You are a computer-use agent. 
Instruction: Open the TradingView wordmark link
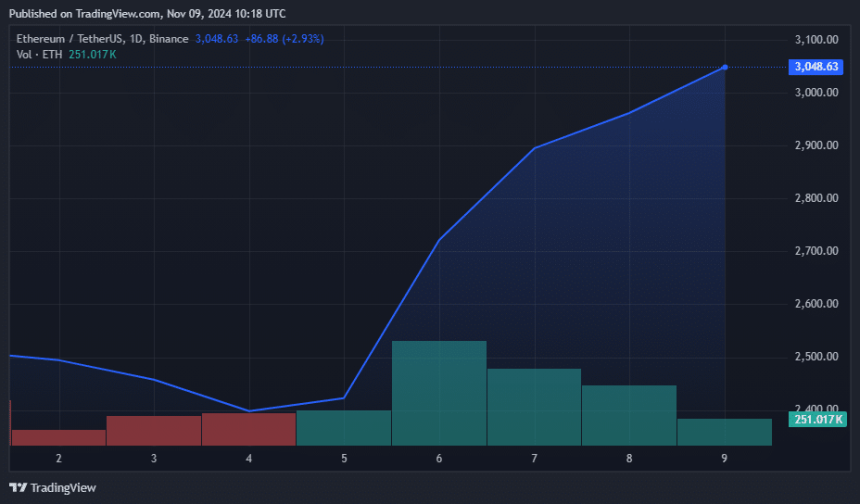[64, 488]
